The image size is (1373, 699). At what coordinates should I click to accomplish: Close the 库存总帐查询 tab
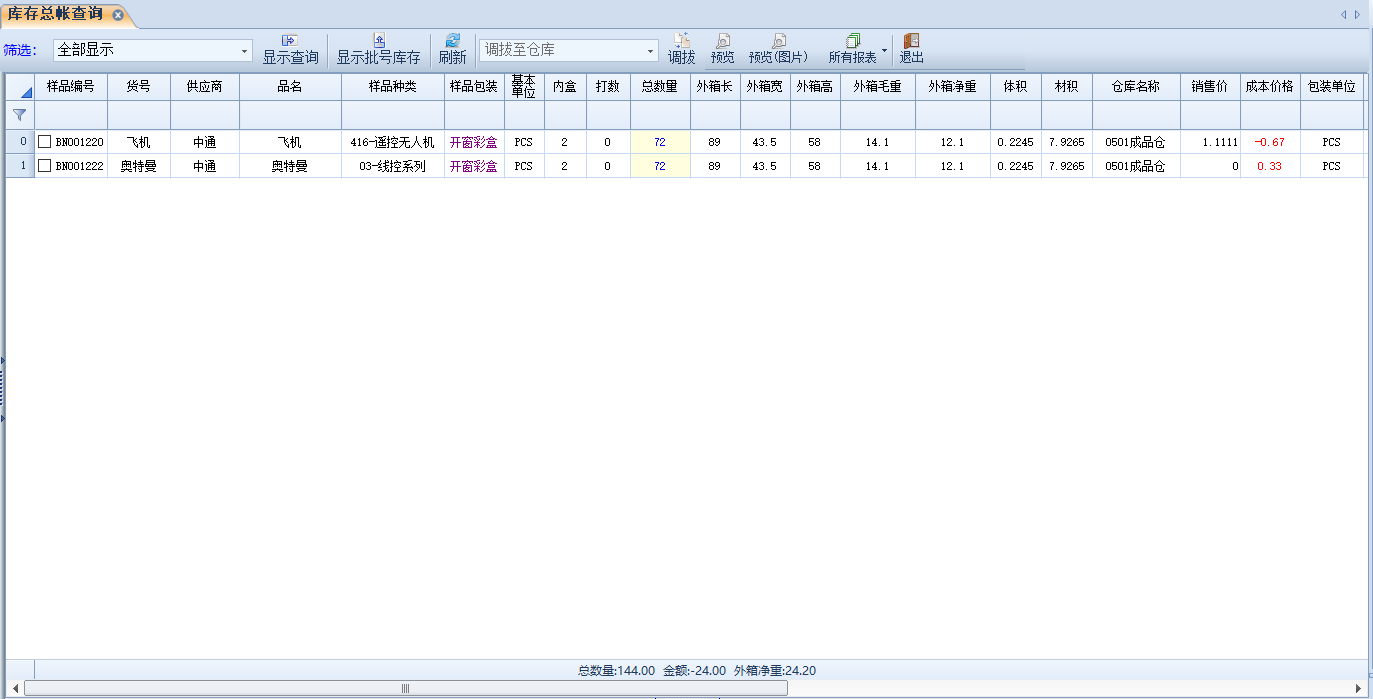coord(118,15)
